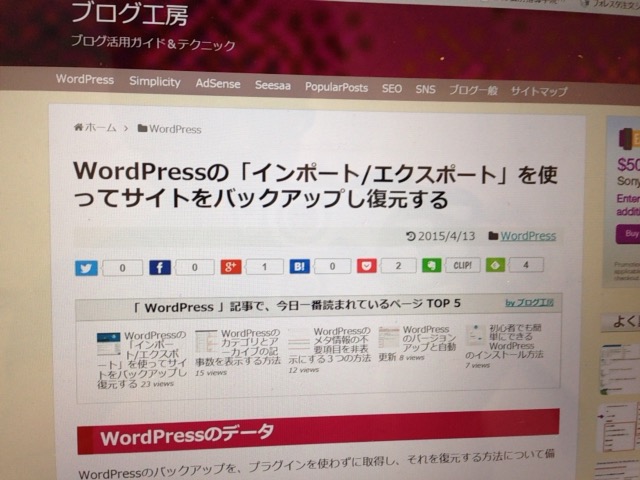The image size is (640, 480).
Task: Click the ブログ工房 site title
Action: click(x=129, y=15)
